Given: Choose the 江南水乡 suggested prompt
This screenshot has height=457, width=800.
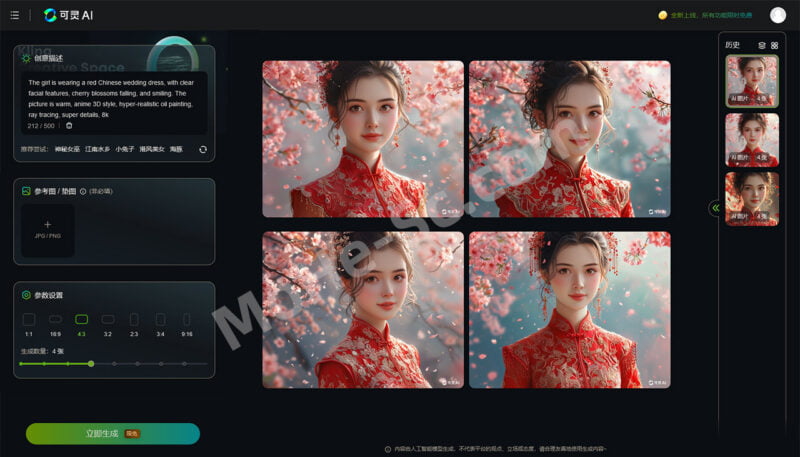Looking at the screenshot, I should (x=97, y=149).
